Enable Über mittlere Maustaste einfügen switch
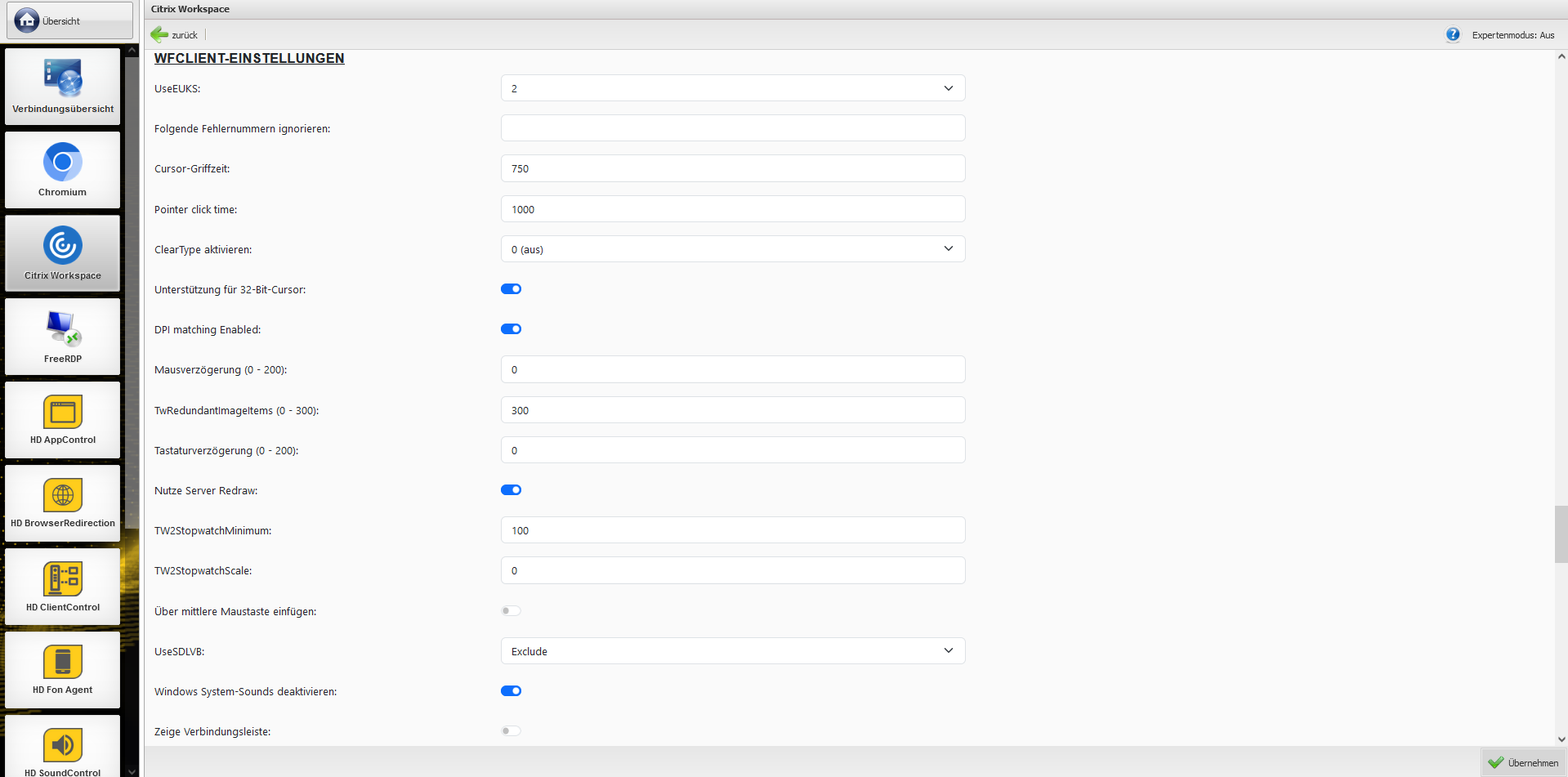The width and height of the screenshot is (1568, 777). coord(511,611)
